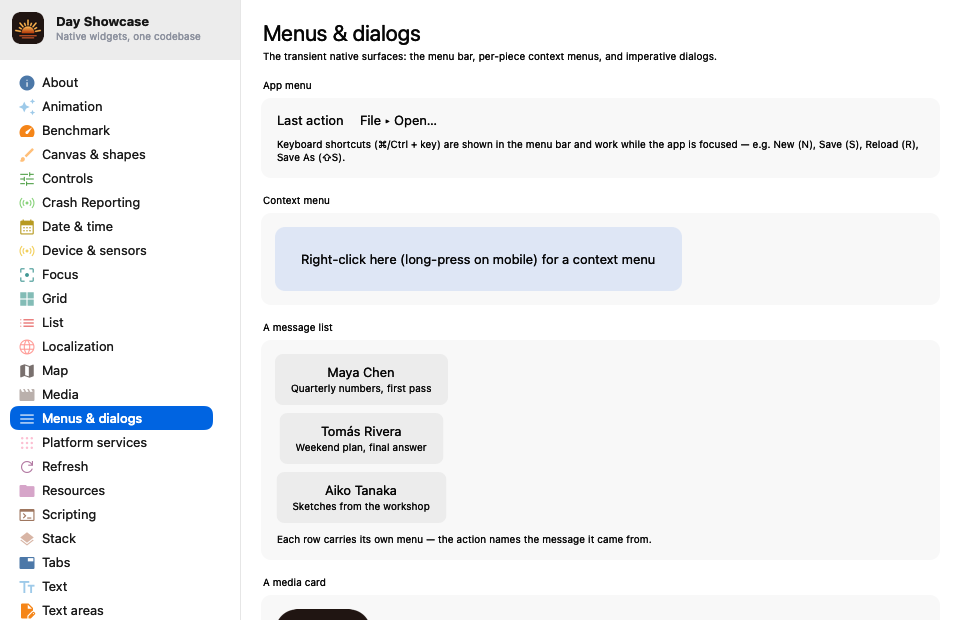
Task: Click the Media clapperboard icon
Action: (x=27, y=395)
